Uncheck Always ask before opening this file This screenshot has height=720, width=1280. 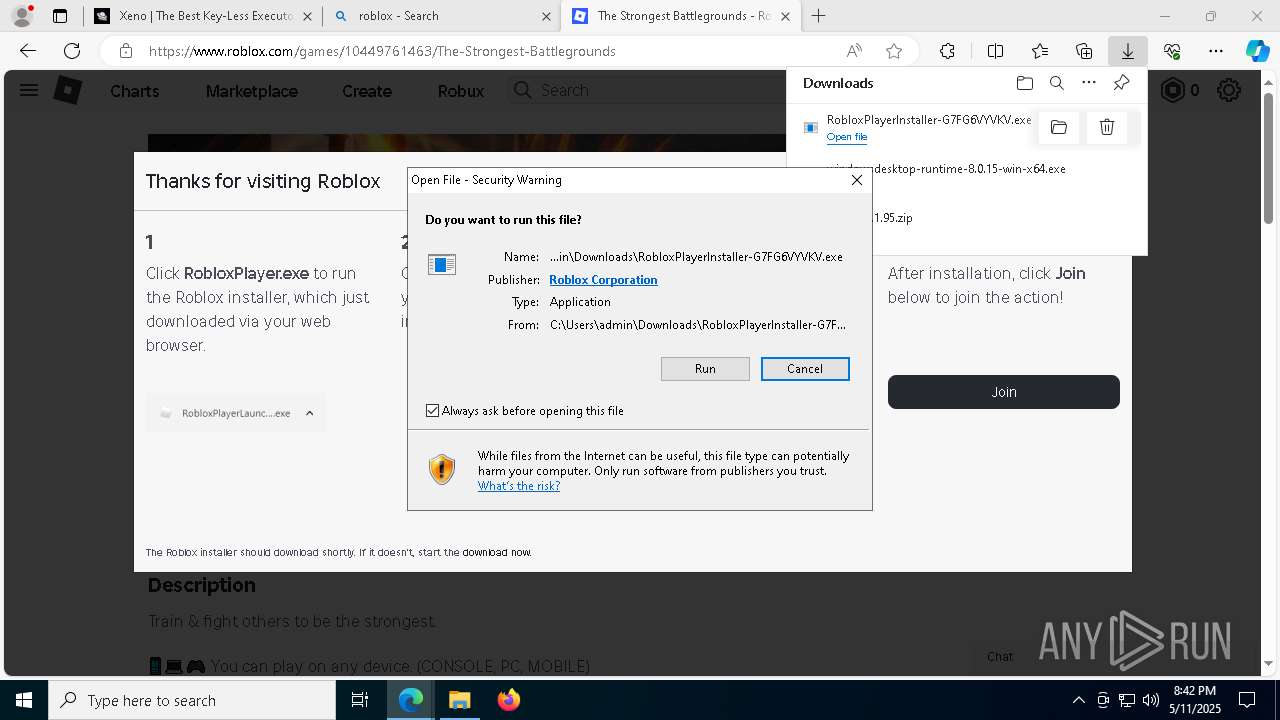tap(432, 411)
